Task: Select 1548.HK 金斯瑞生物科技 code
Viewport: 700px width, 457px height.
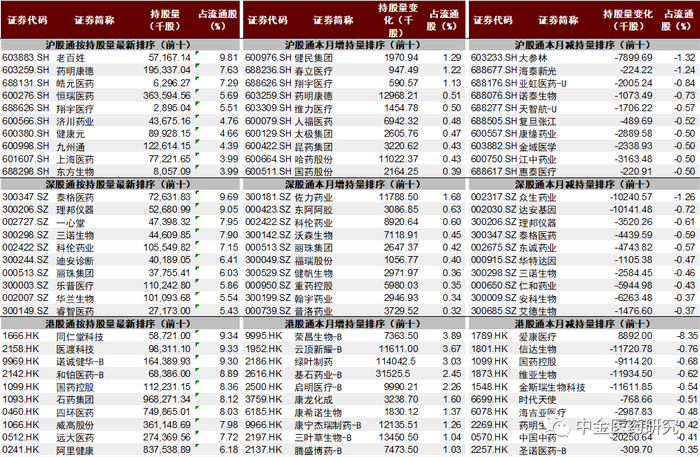Action: (x=489, y=387)
